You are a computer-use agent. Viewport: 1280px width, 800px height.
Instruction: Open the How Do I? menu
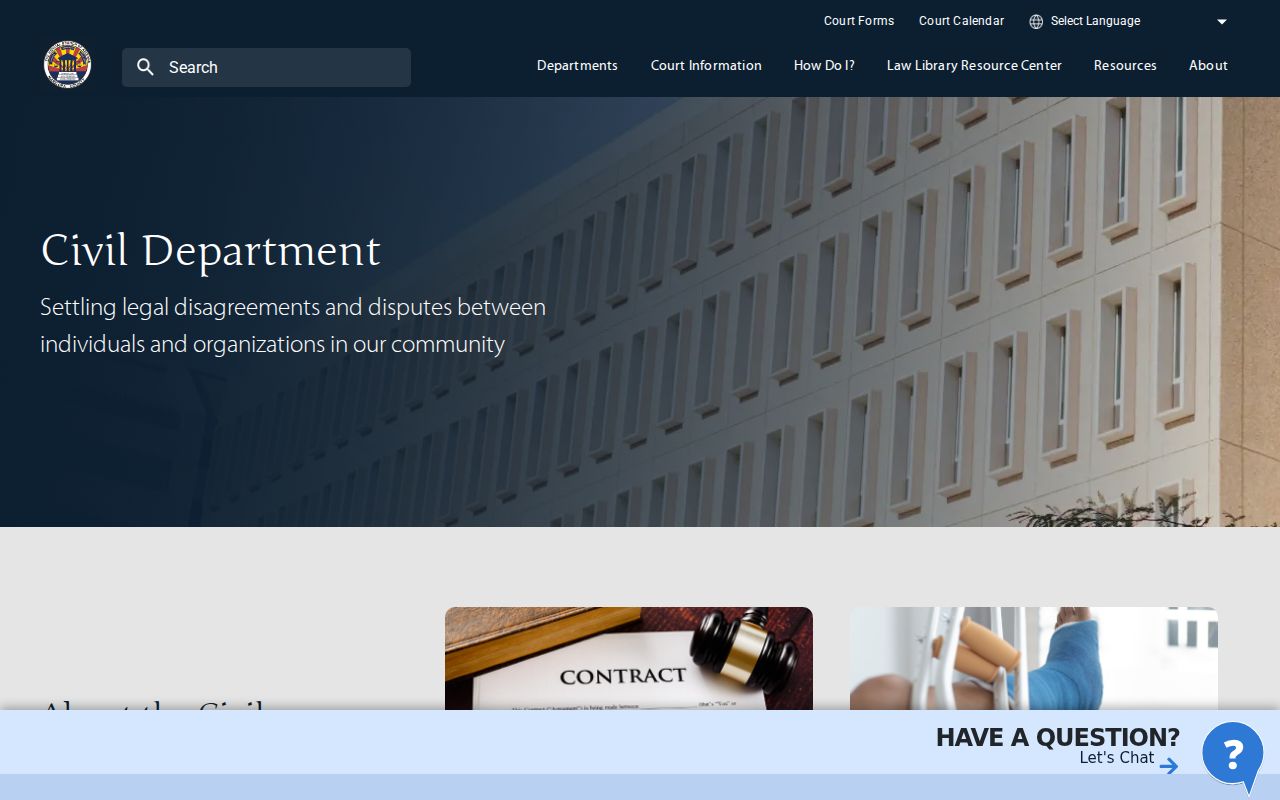[824, 65]
